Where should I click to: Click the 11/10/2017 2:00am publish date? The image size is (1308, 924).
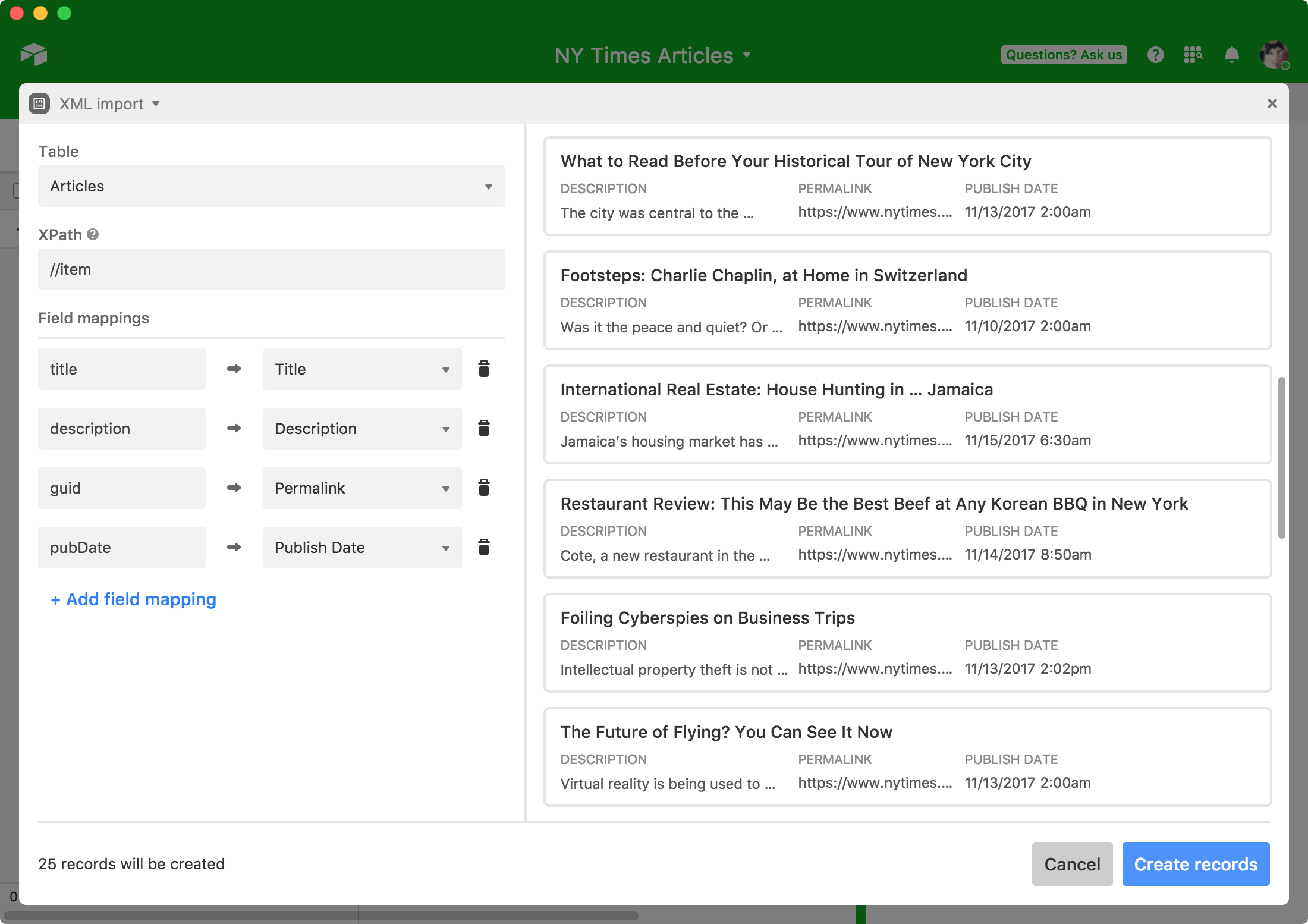click(1027, 326)
